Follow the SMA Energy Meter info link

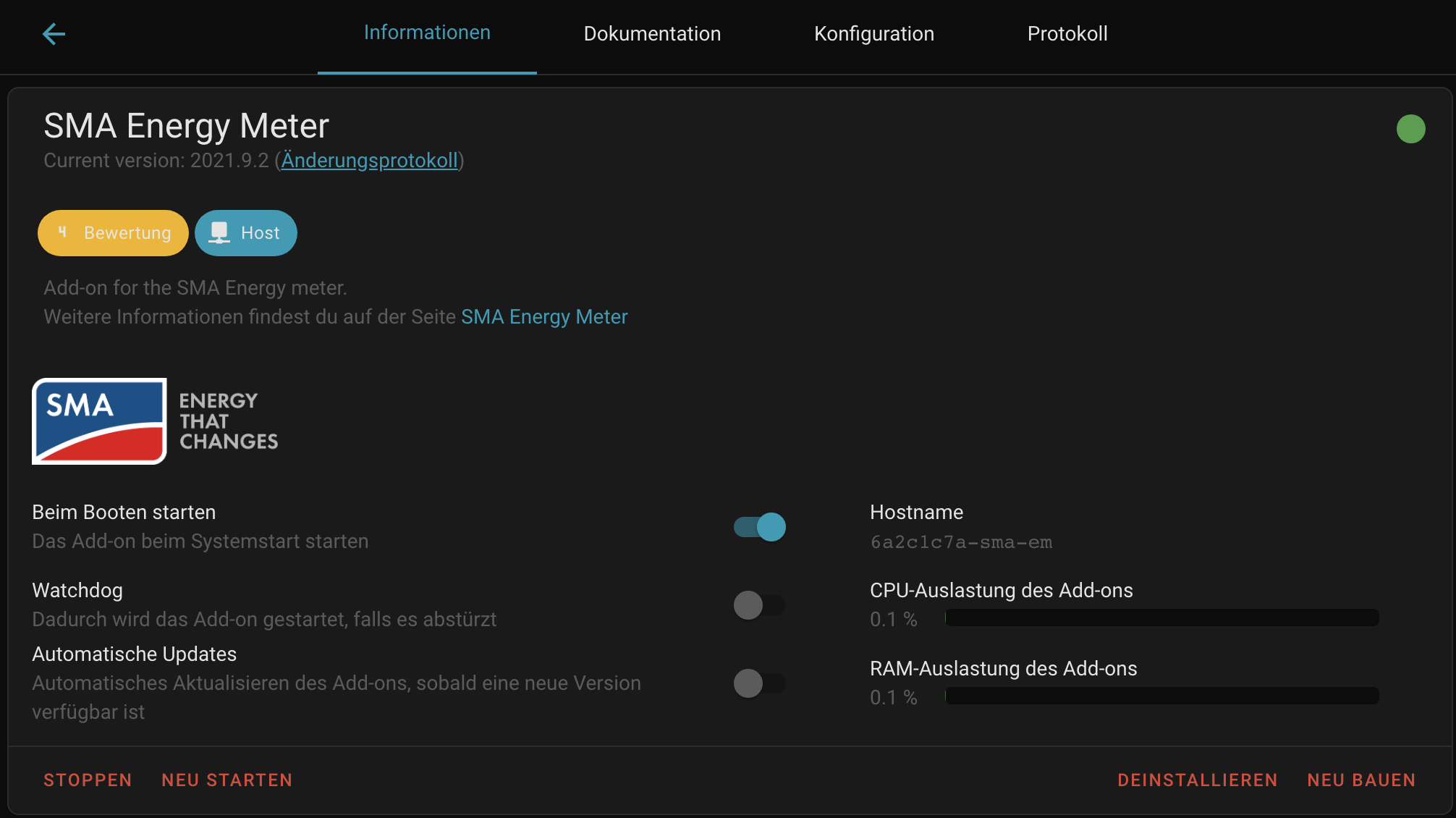click(544, 316)
